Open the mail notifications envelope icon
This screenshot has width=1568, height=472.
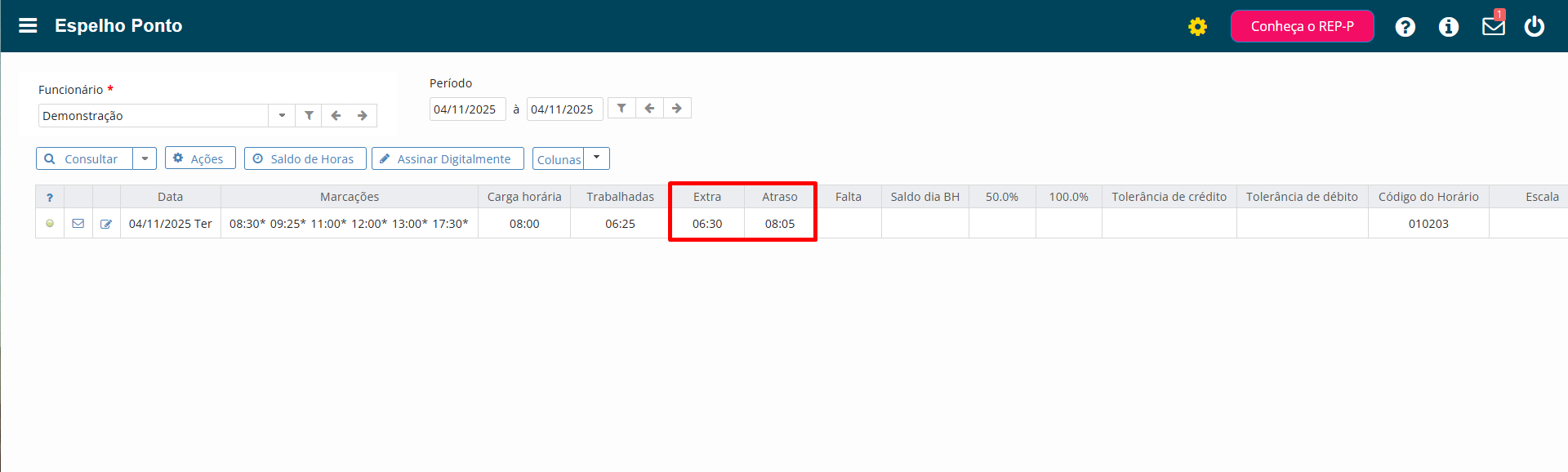(x=1494, y=26)
